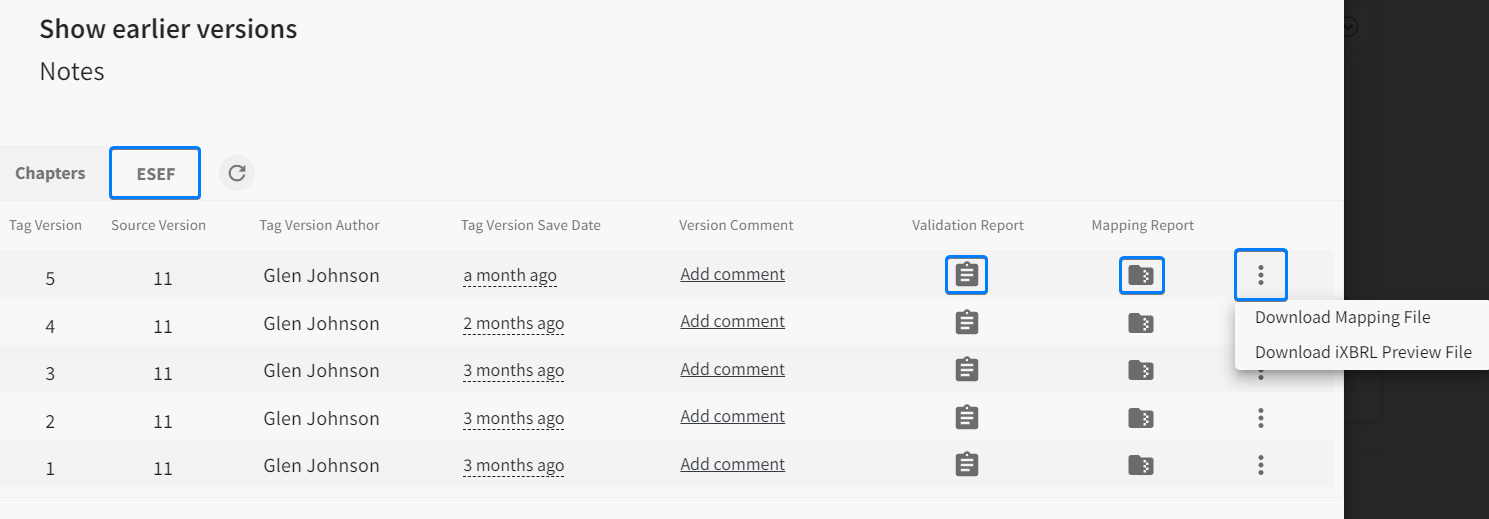Click Glen Johnson in tag version 1 row
The width and height of the screenshot is (1489, 519).
coord(321,465)
